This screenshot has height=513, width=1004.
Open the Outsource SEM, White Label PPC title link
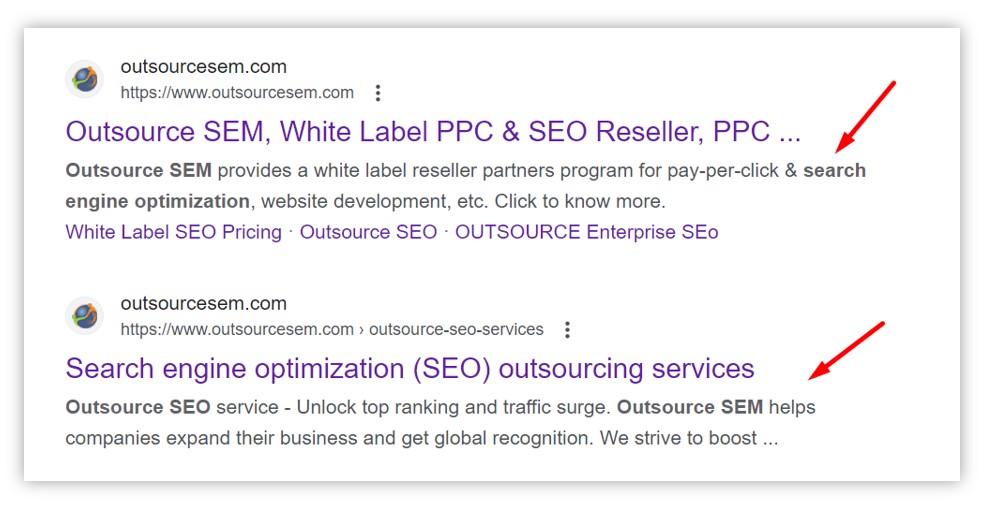pyautogui.click(x=433, y=131)
